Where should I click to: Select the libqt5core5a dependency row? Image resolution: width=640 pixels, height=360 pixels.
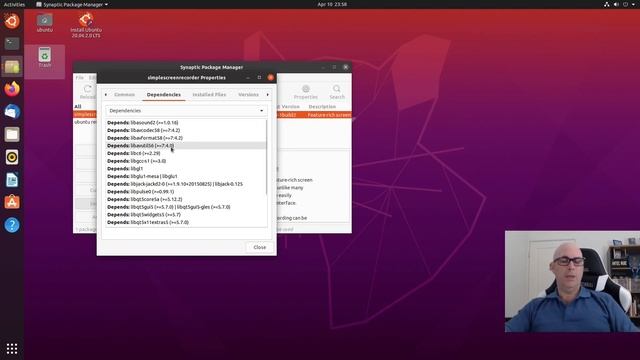tap(186, 199)
